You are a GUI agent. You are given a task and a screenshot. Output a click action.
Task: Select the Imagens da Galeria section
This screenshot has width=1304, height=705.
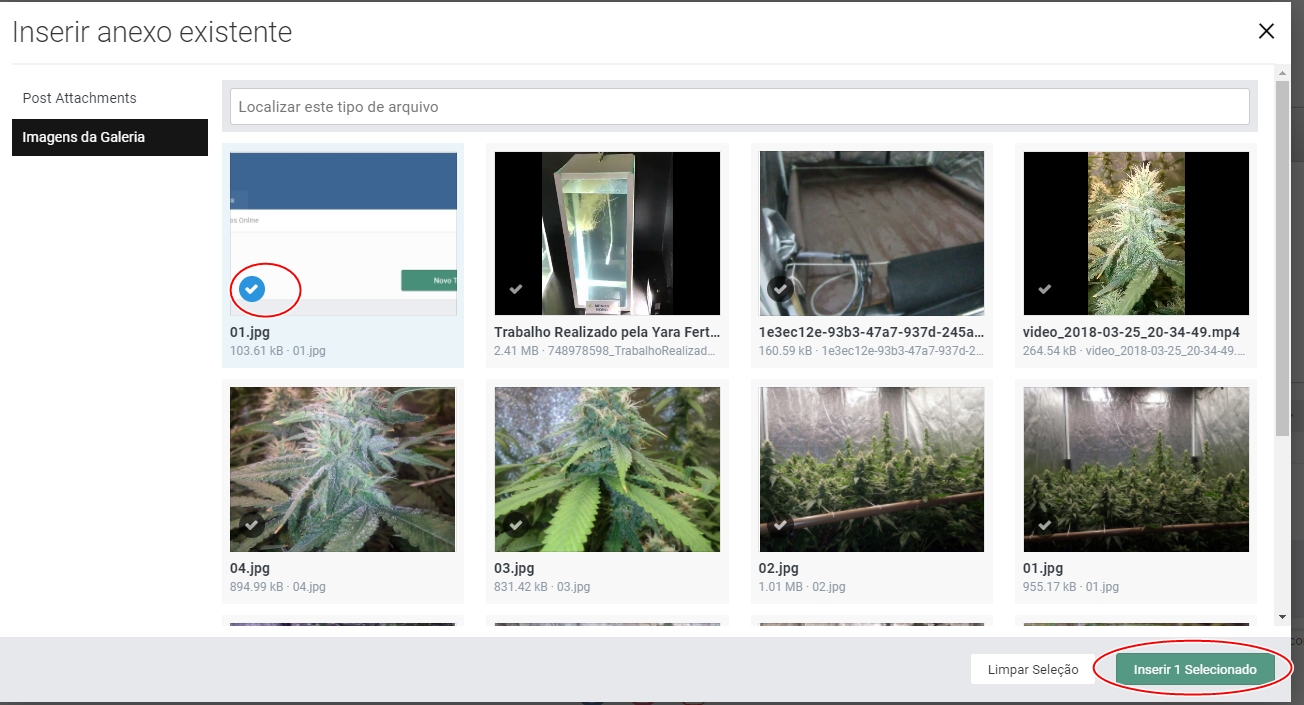pyautogui.click(x=110, y=137)
